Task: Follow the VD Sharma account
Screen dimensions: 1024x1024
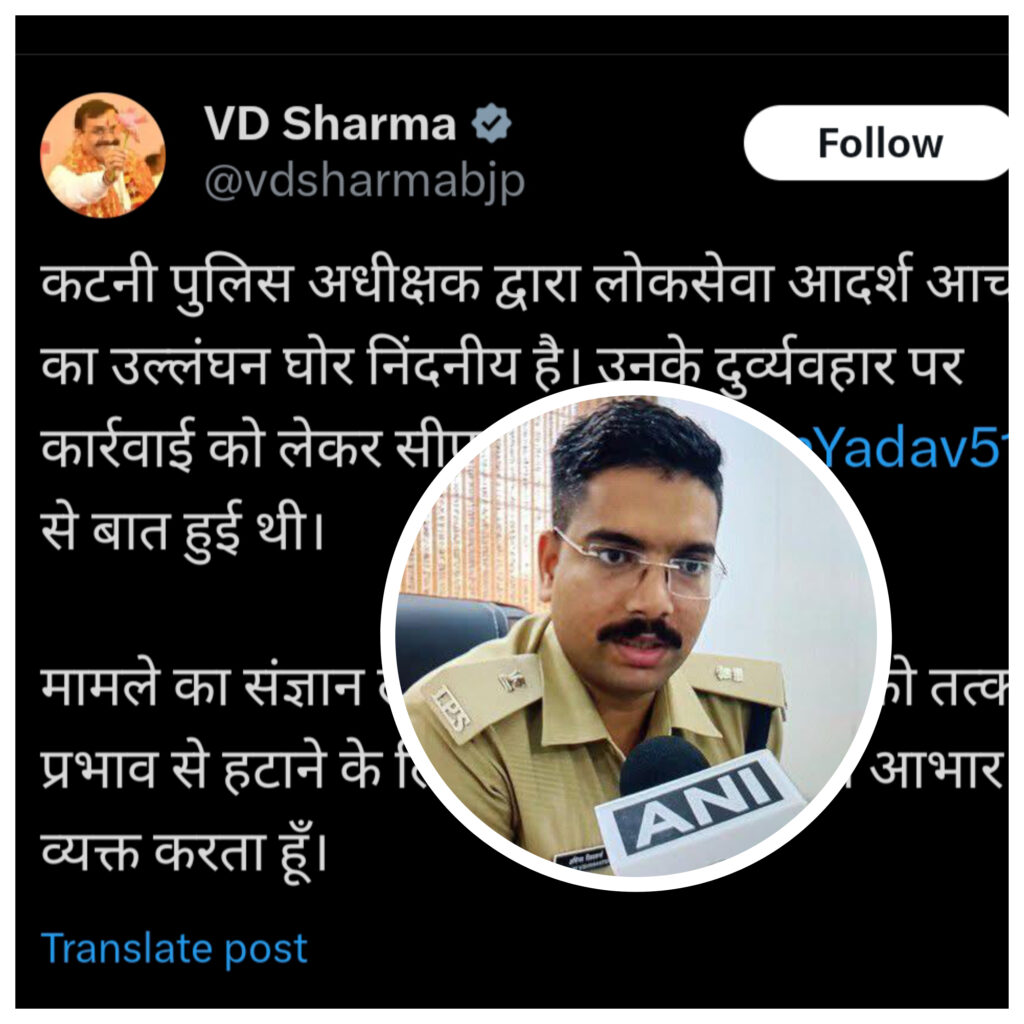Action: (x=878, y=143)
